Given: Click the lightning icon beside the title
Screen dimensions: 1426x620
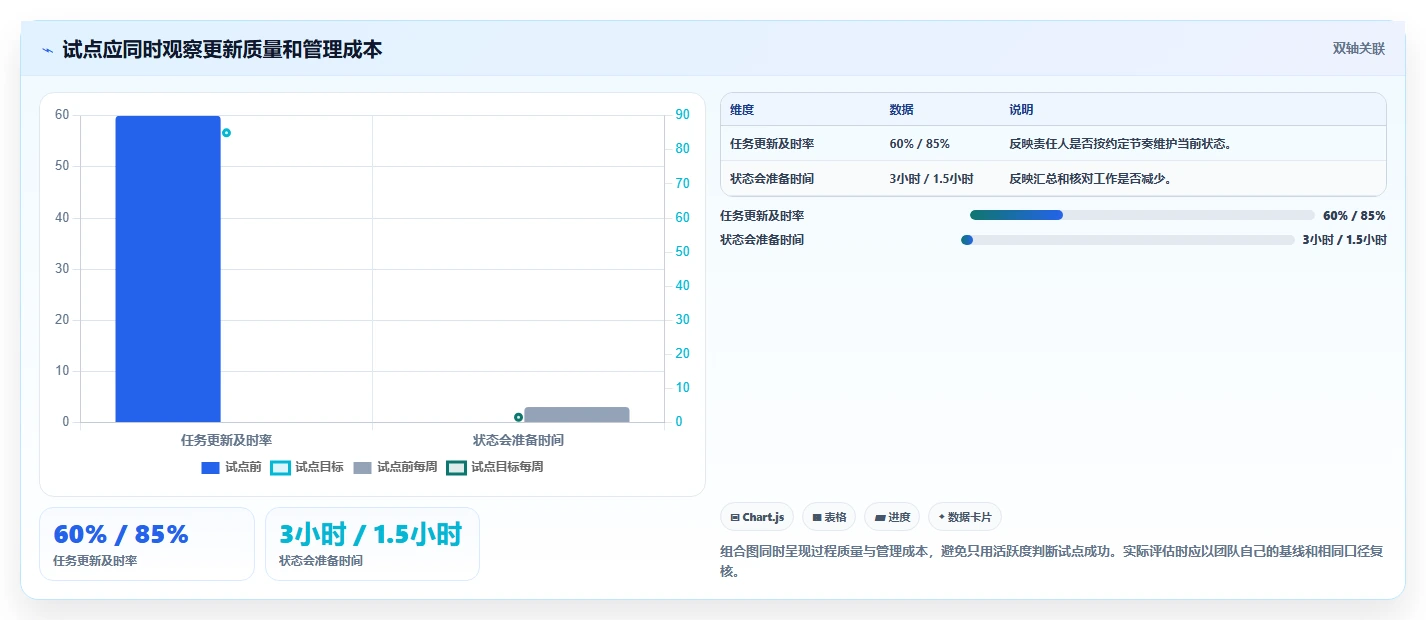Looking at the screenshot, I should (48, 50).
